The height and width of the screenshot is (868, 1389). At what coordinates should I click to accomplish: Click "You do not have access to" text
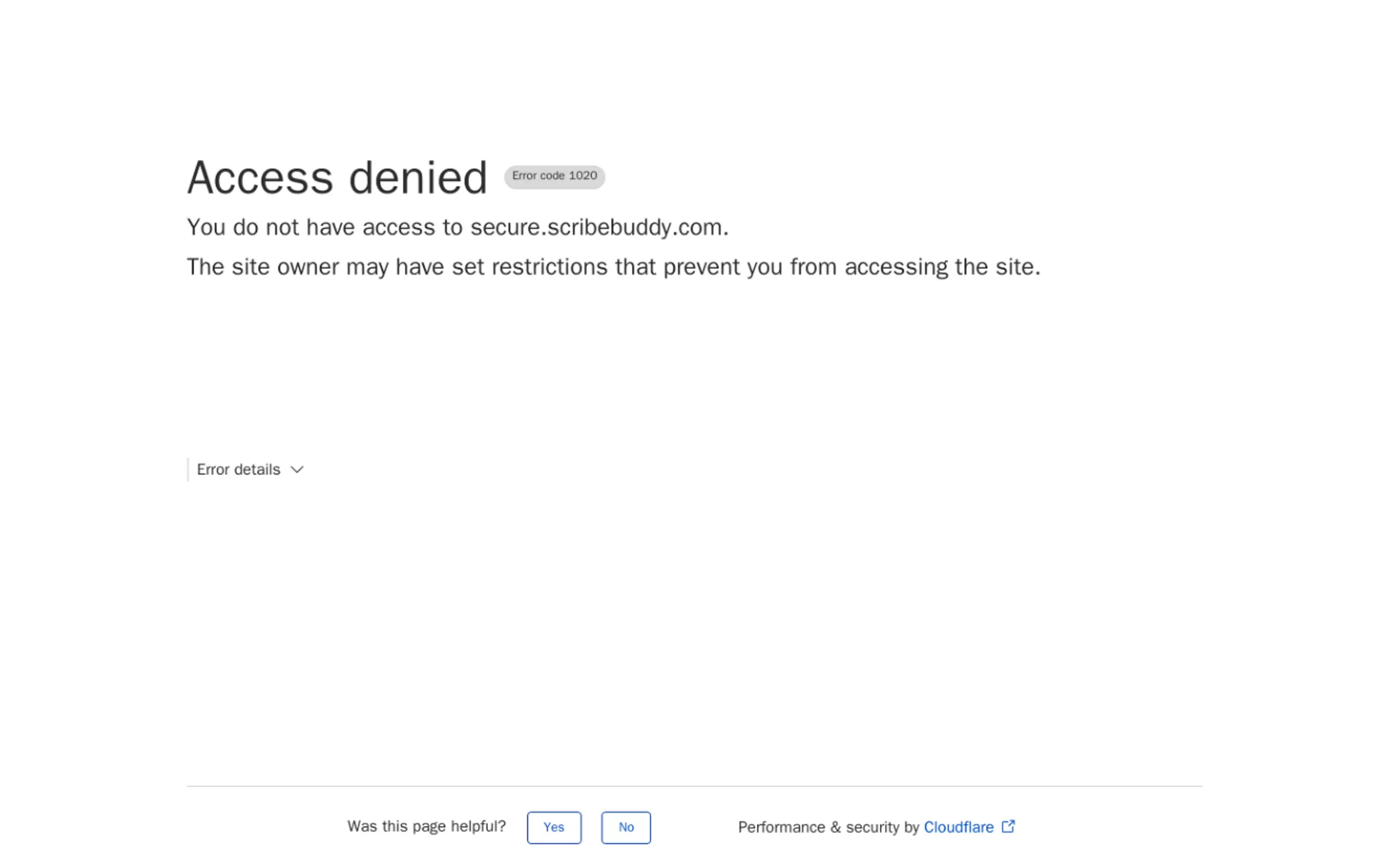[324, 227]
